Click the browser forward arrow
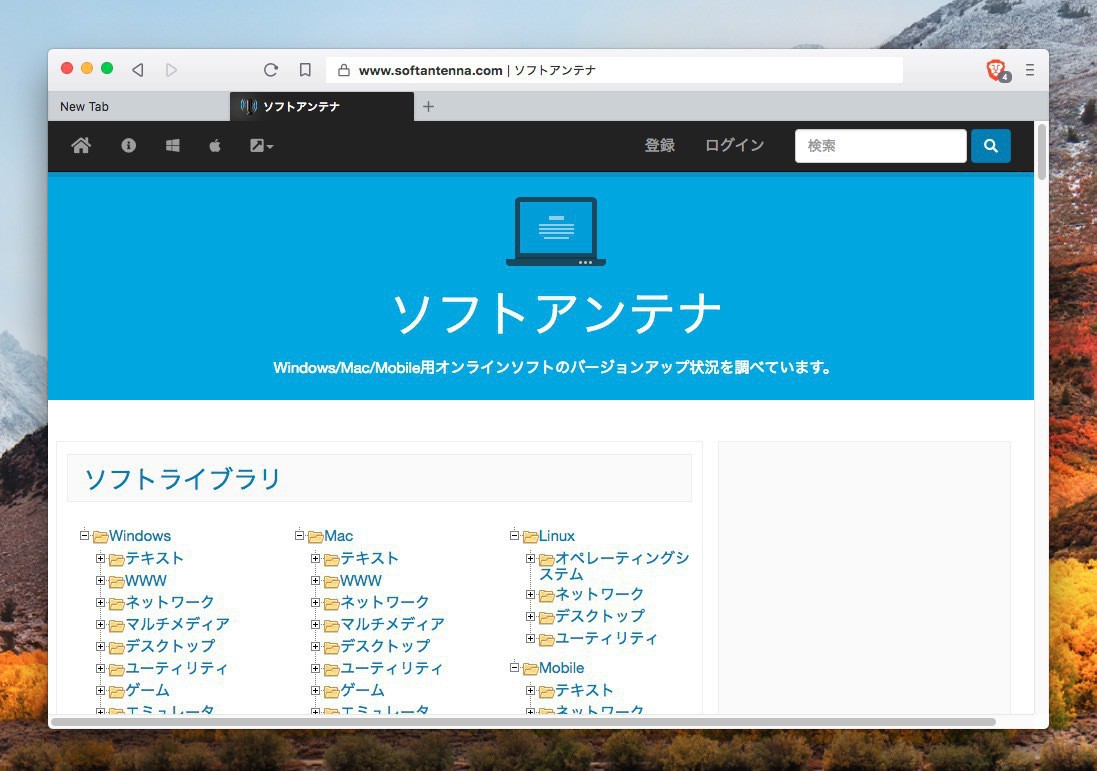1097x771 pixels. (171, 70)
